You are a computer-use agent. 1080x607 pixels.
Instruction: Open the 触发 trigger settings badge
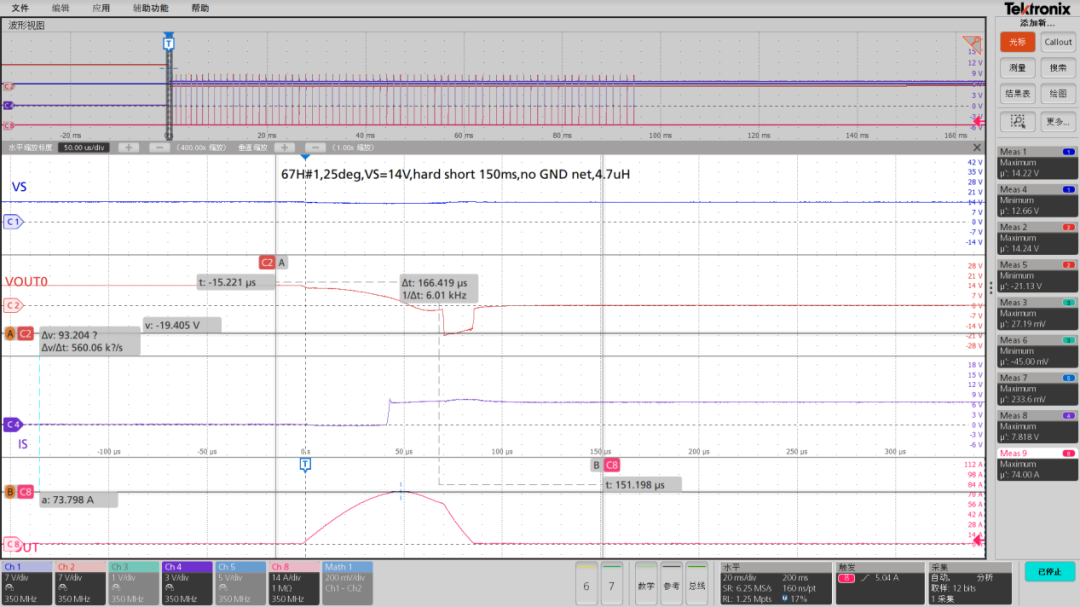[878, 582]
